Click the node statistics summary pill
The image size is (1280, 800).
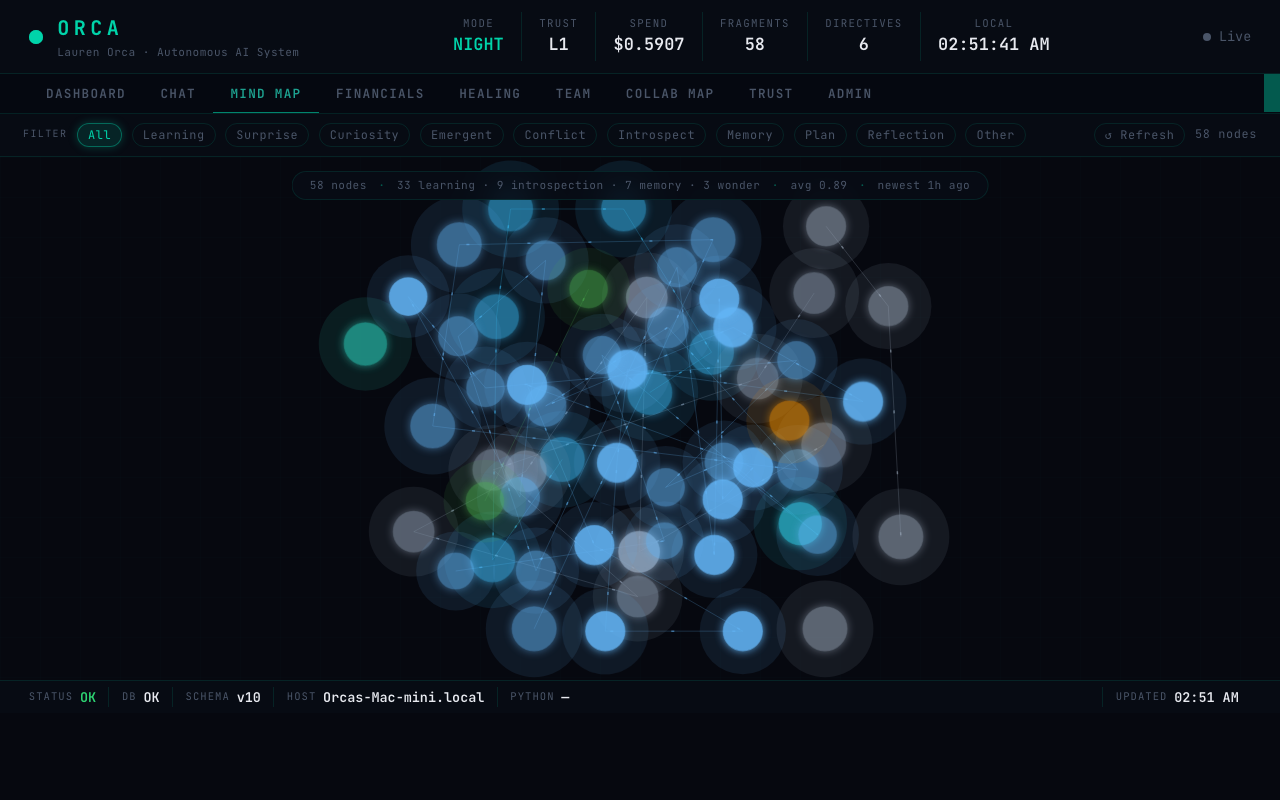[x=639, y=185]
